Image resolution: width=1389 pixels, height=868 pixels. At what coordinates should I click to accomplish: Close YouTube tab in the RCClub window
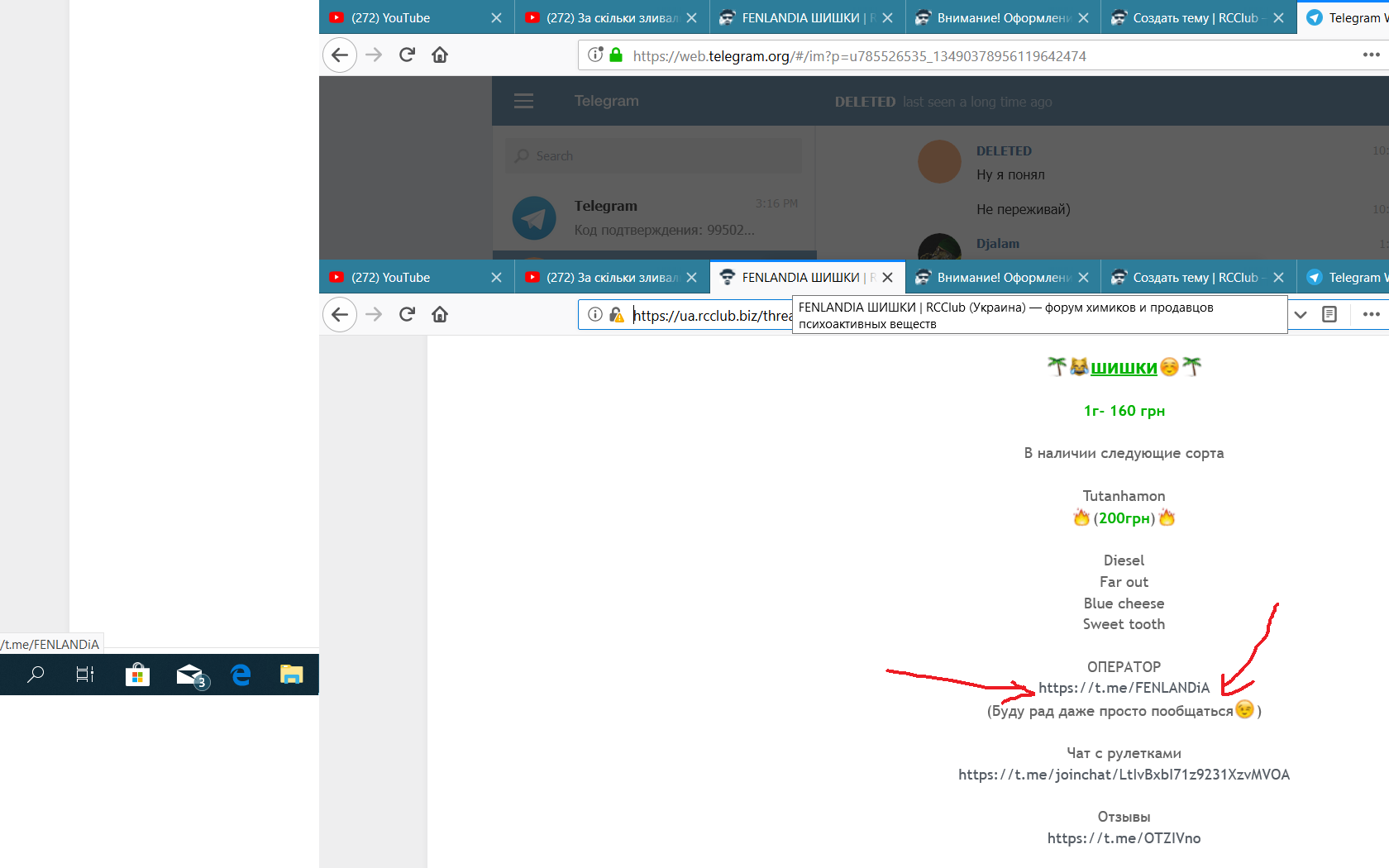[x=496, y=278]
